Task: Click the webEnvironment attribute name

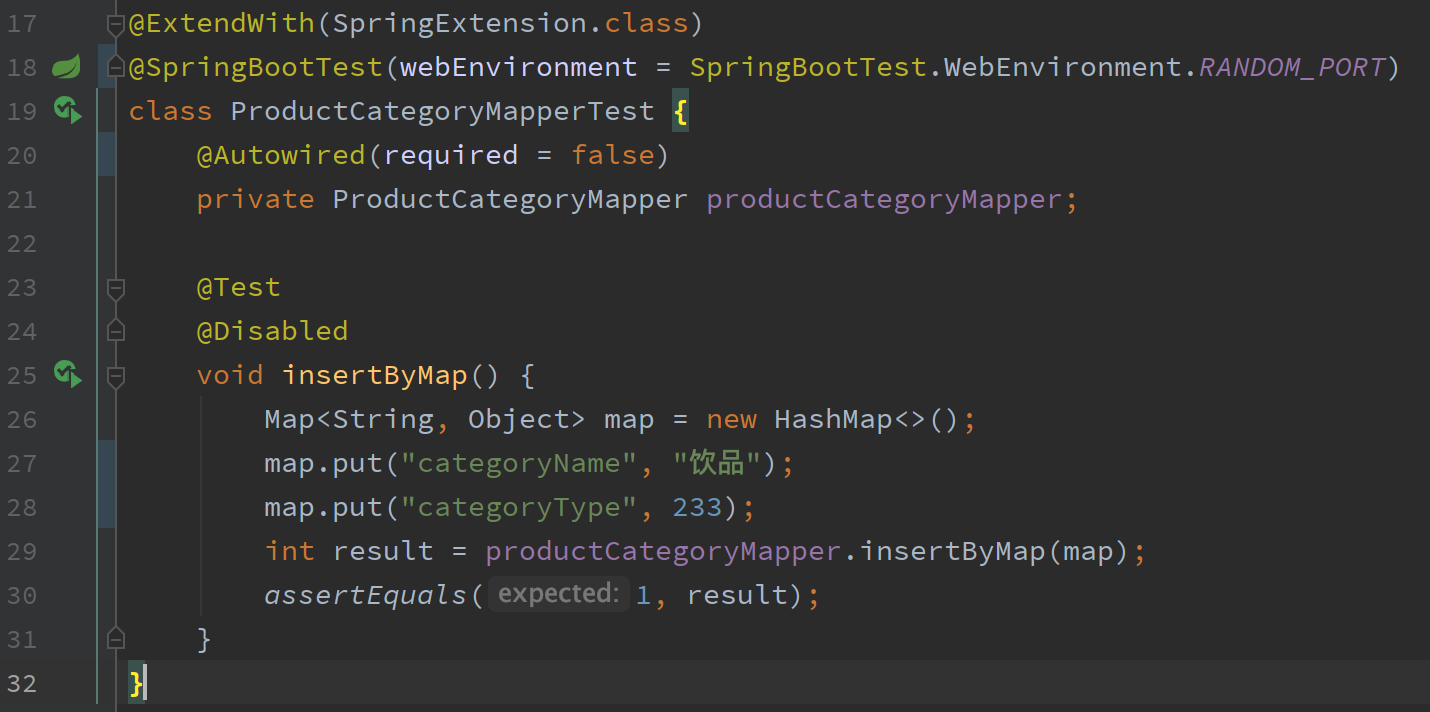Action: (519, 67)
